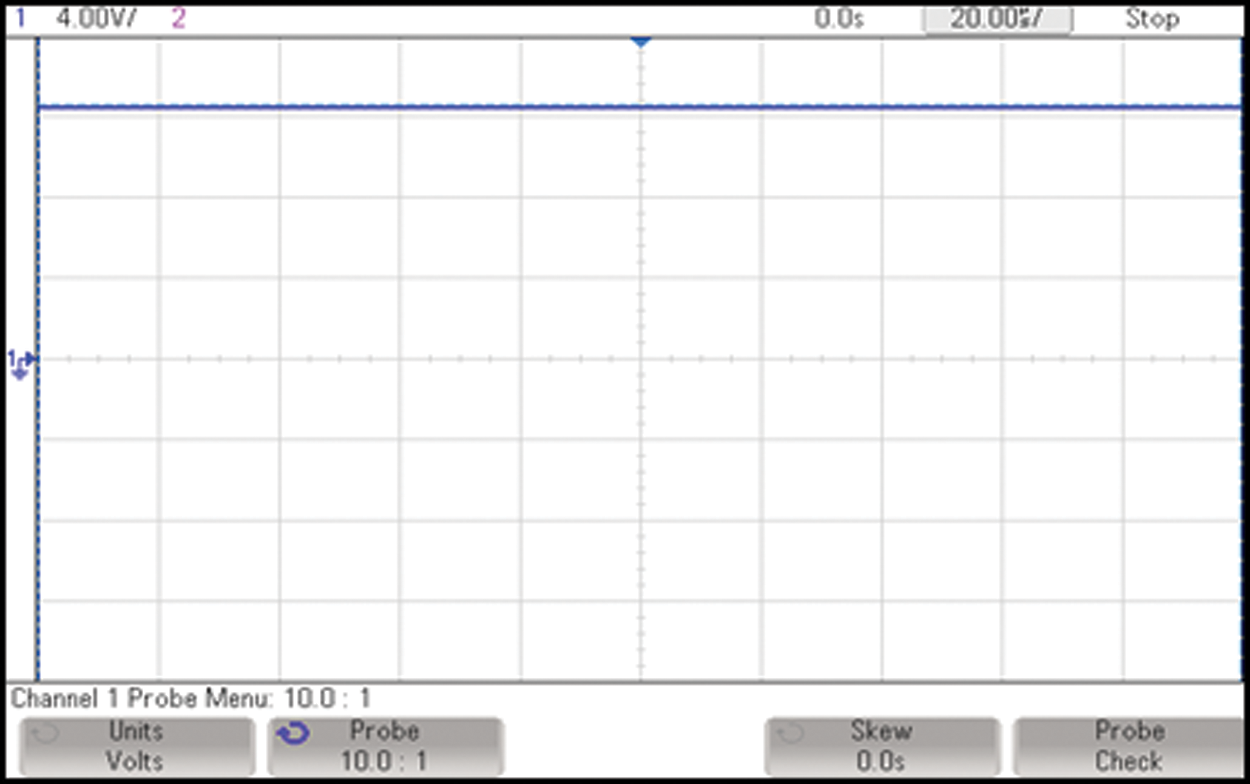Screen dimensions: 1250x784
Task: Click the empty softkey slot between Probe and Skew
Action: (x=634, y=746)
